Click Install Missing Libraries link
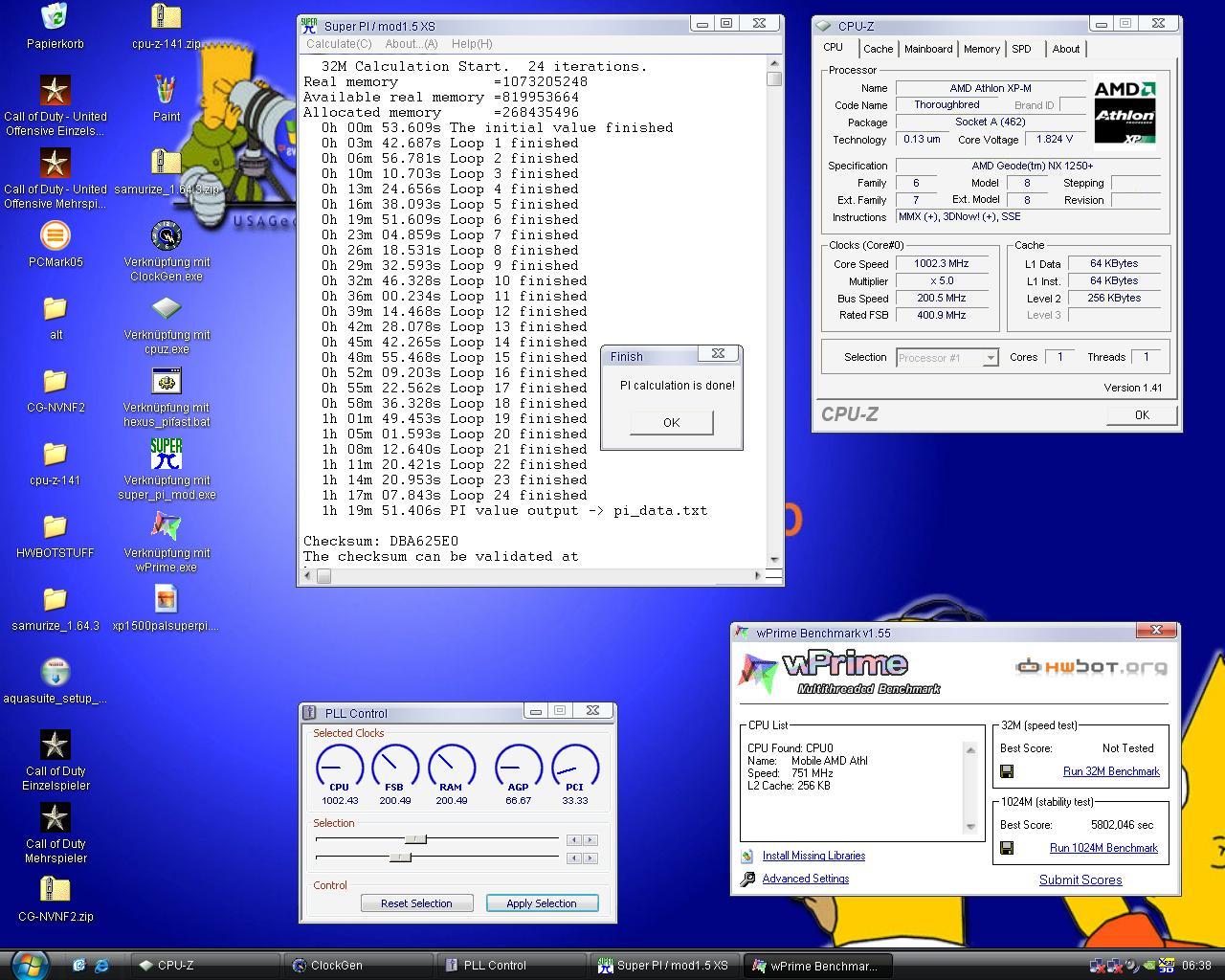 point(813,856)
